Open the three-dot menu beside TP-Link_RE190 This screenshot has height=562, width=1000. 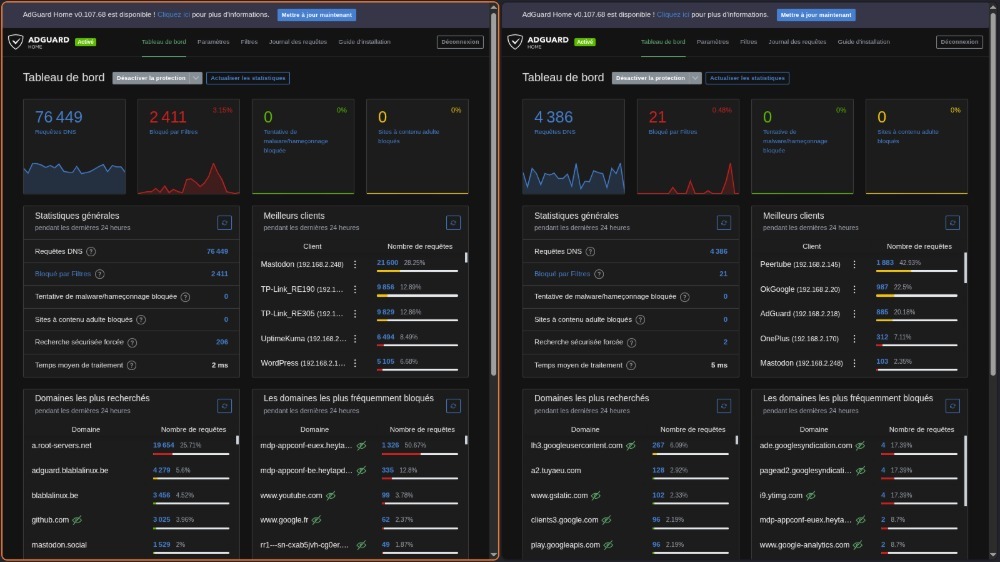(355, 289)
